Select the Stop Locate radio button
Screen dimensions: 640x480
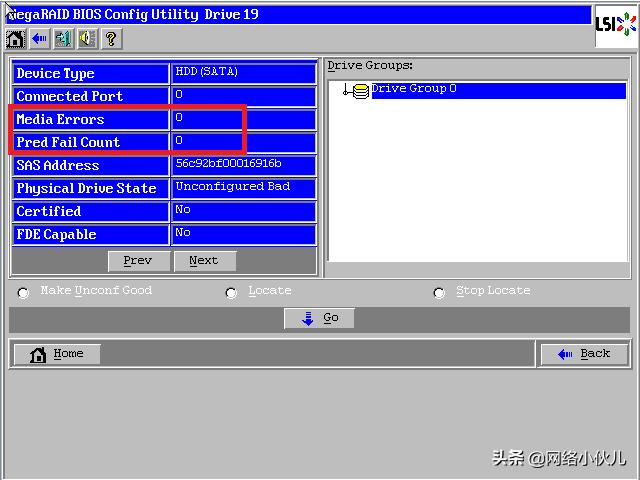click(439, 293)
